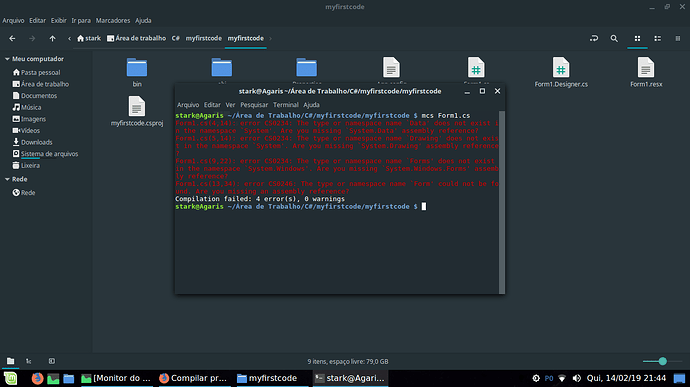Hide sidebar toggle button

pyautogui.click(x=52, y=361)
